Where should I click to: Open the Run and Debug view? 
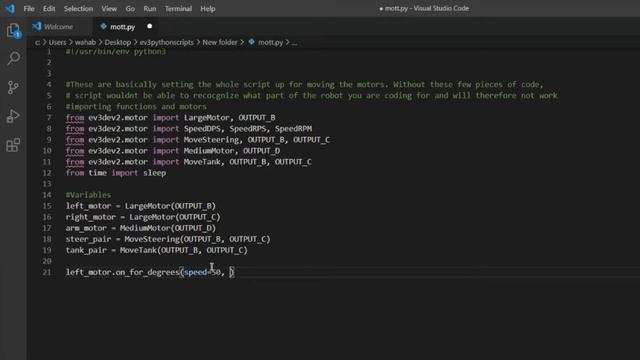[13, 116]
